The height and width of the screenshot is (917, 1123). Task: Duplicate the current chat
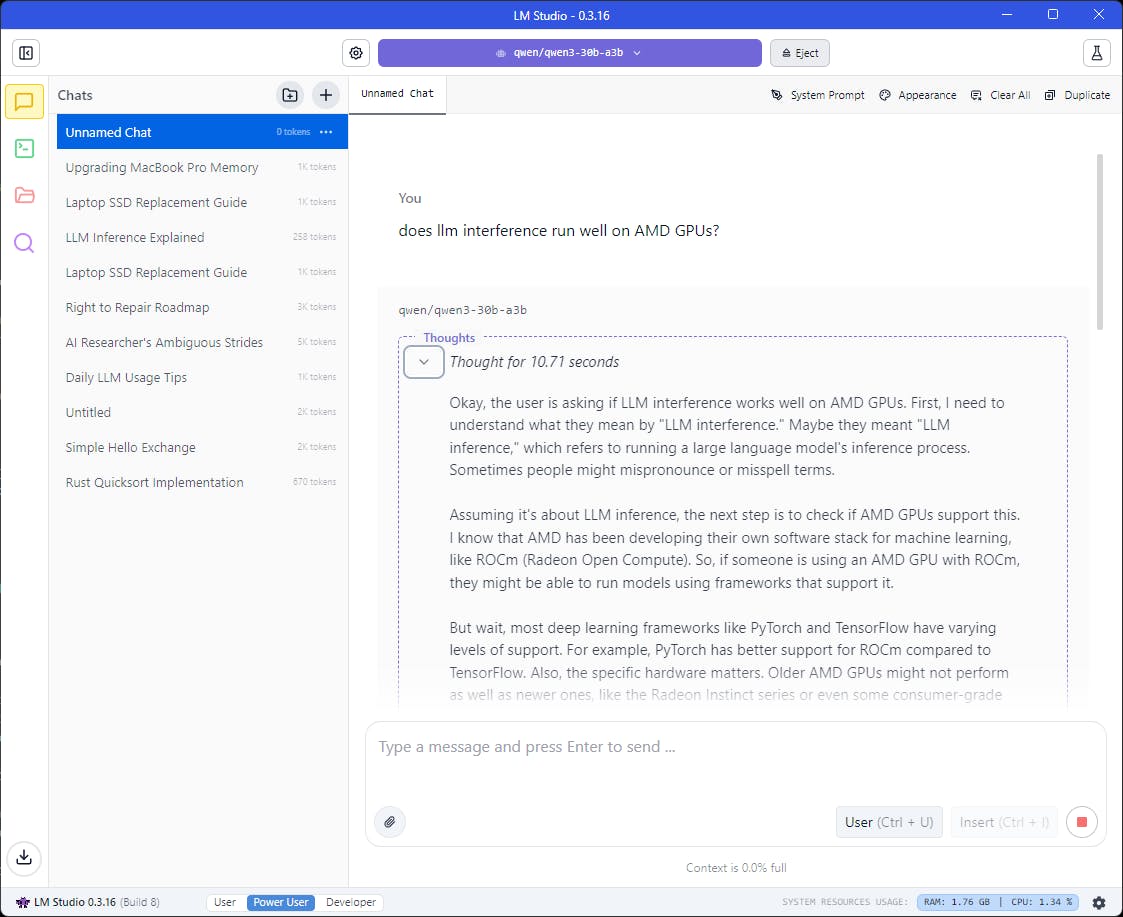pos(1077,95)
